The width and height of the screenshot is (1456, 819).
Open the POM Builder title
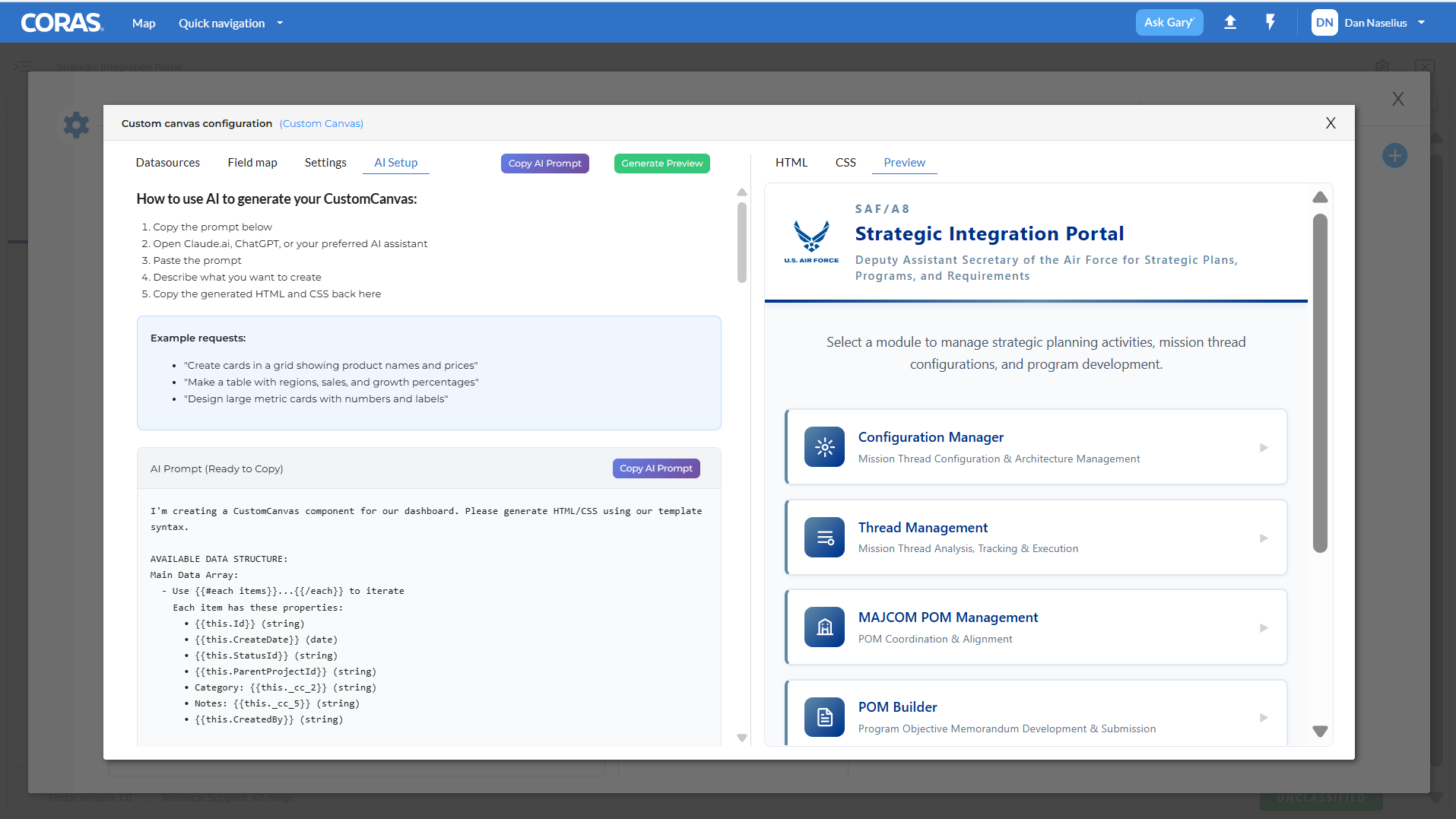pyautogui.click(x=897, y=707)
